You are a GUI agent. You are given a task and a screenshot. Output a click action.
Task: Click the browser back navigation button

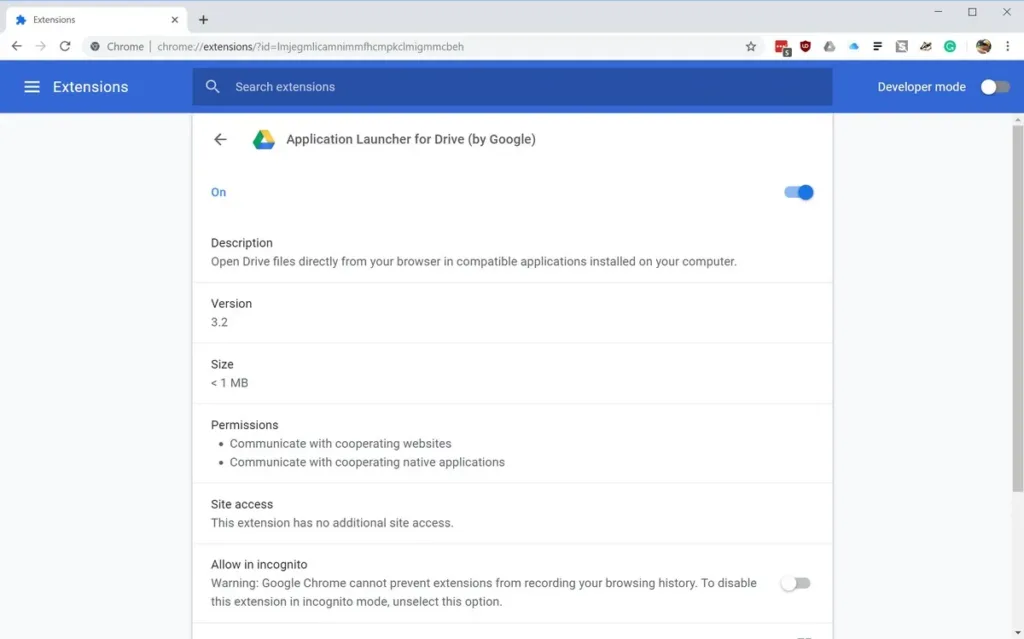[x=16, y=46]
